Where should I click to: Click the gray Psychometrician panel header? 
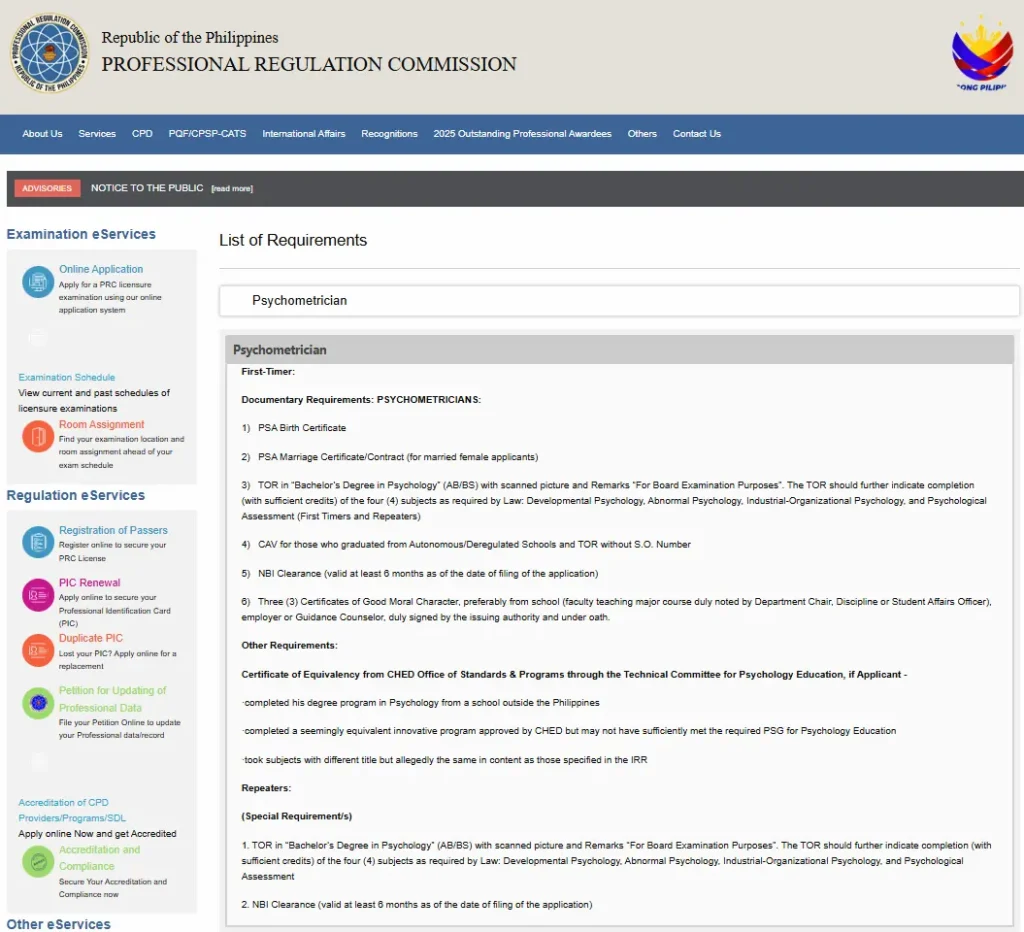point(619,350)
